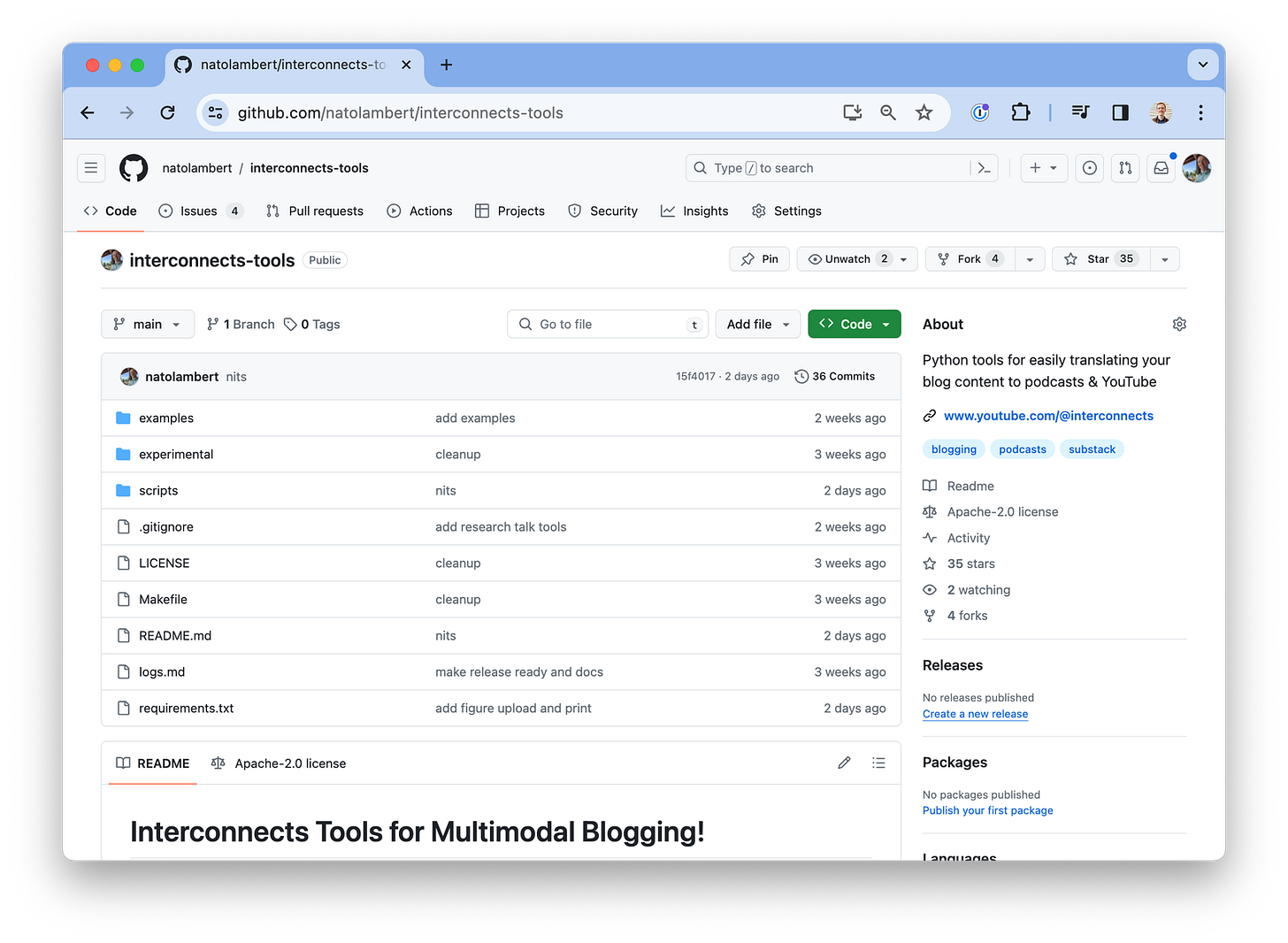Edit the README with pencil icon
This screenshot has height=943, width=1288.
(x=844, y=763)
